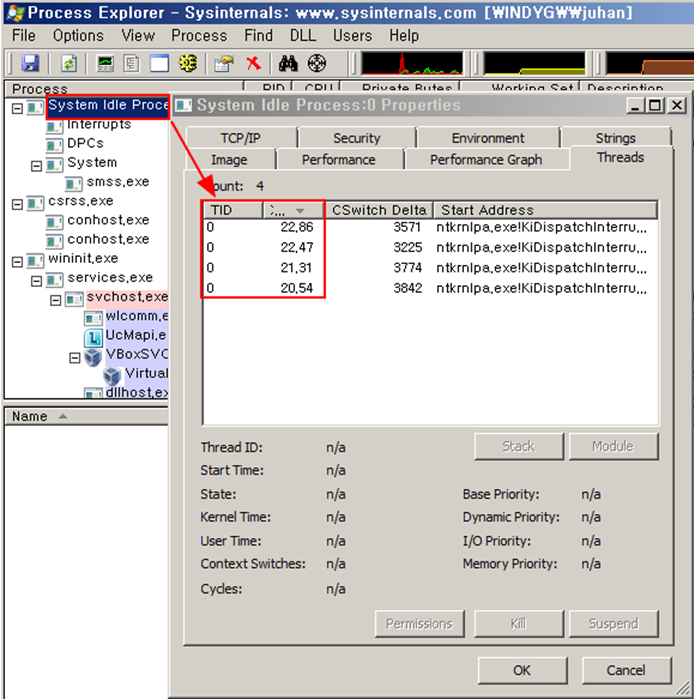
Task: Toggle the process tree view icon
Action: 132,63
